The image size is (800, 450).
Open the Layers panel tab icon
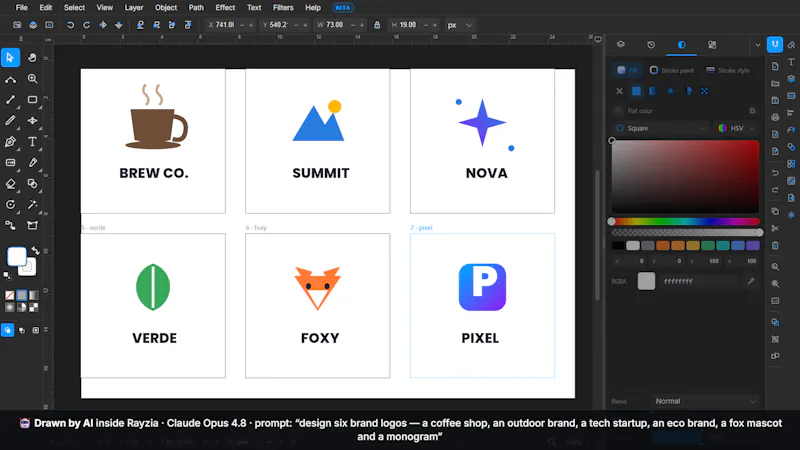[x=620, y=45]
